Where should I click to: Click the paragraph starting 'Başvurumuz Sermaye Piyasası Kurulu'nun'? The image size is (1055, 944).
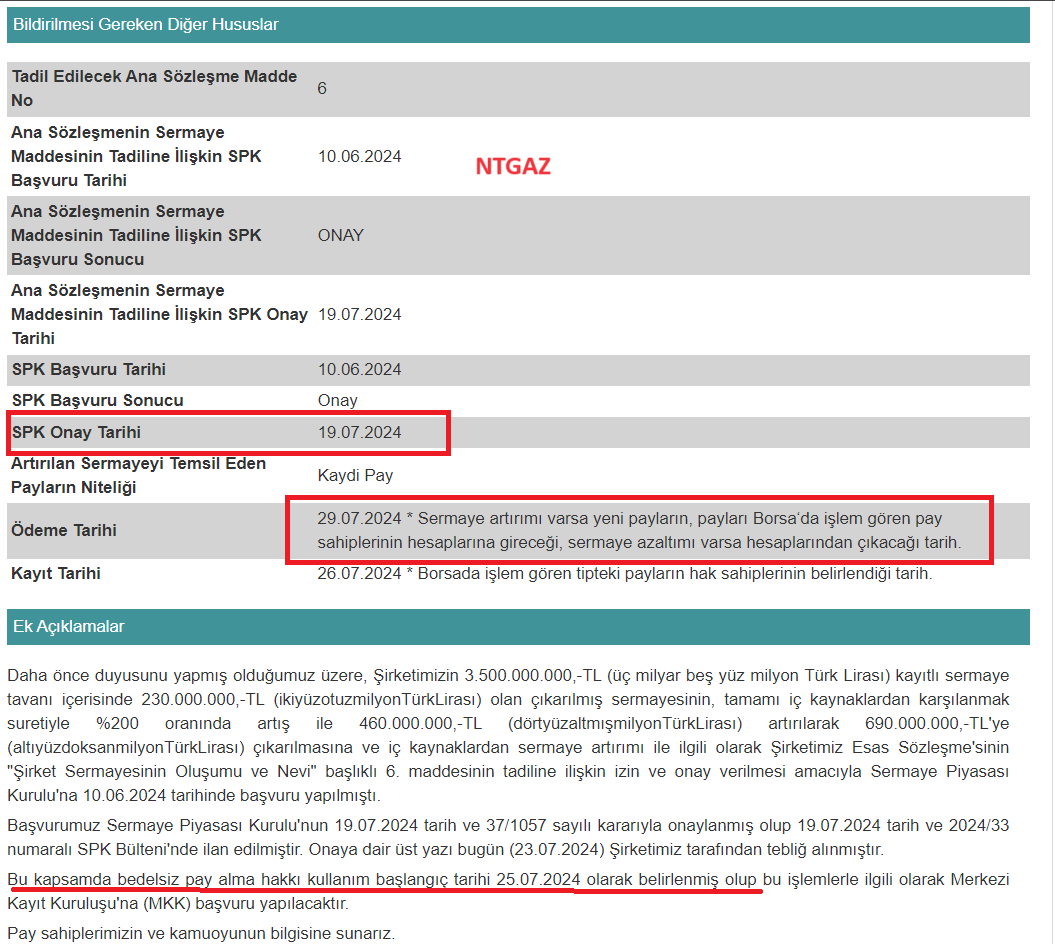pyautogui.click(x=508, y=837)
